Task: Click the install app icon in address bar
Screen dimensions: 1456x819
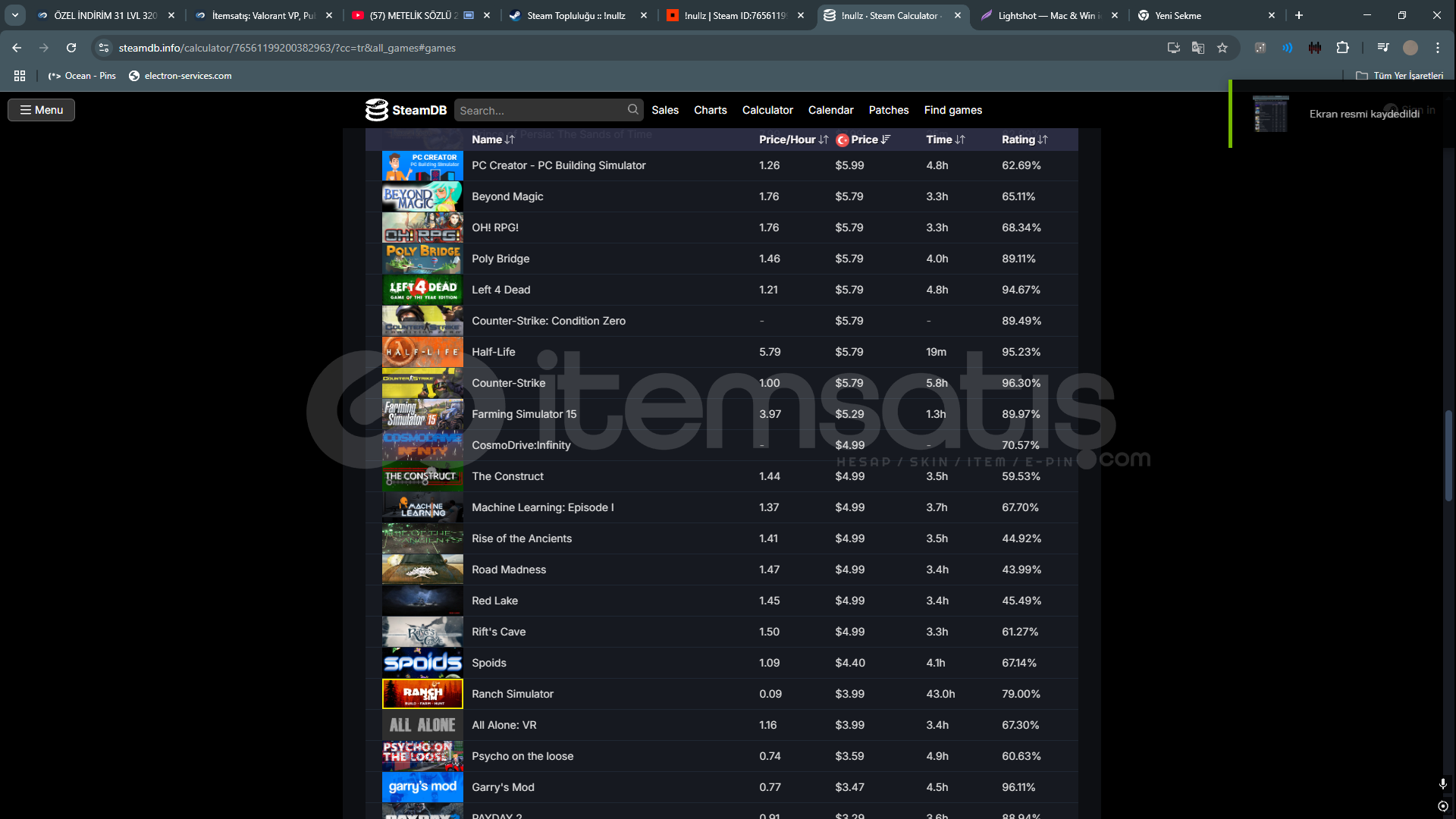Action: (1173, 48)
